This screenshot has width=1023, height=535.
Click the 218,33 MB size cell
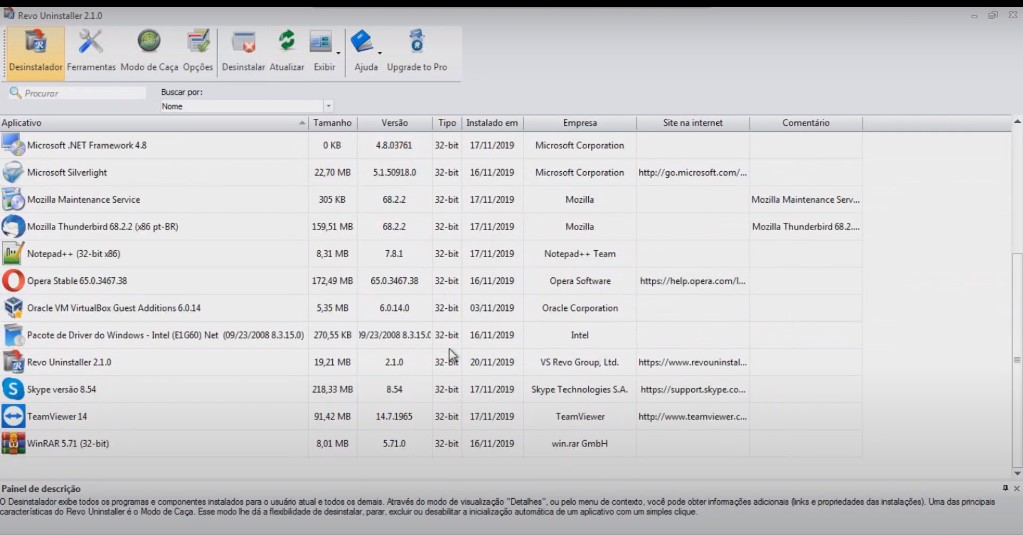point(333,389)
